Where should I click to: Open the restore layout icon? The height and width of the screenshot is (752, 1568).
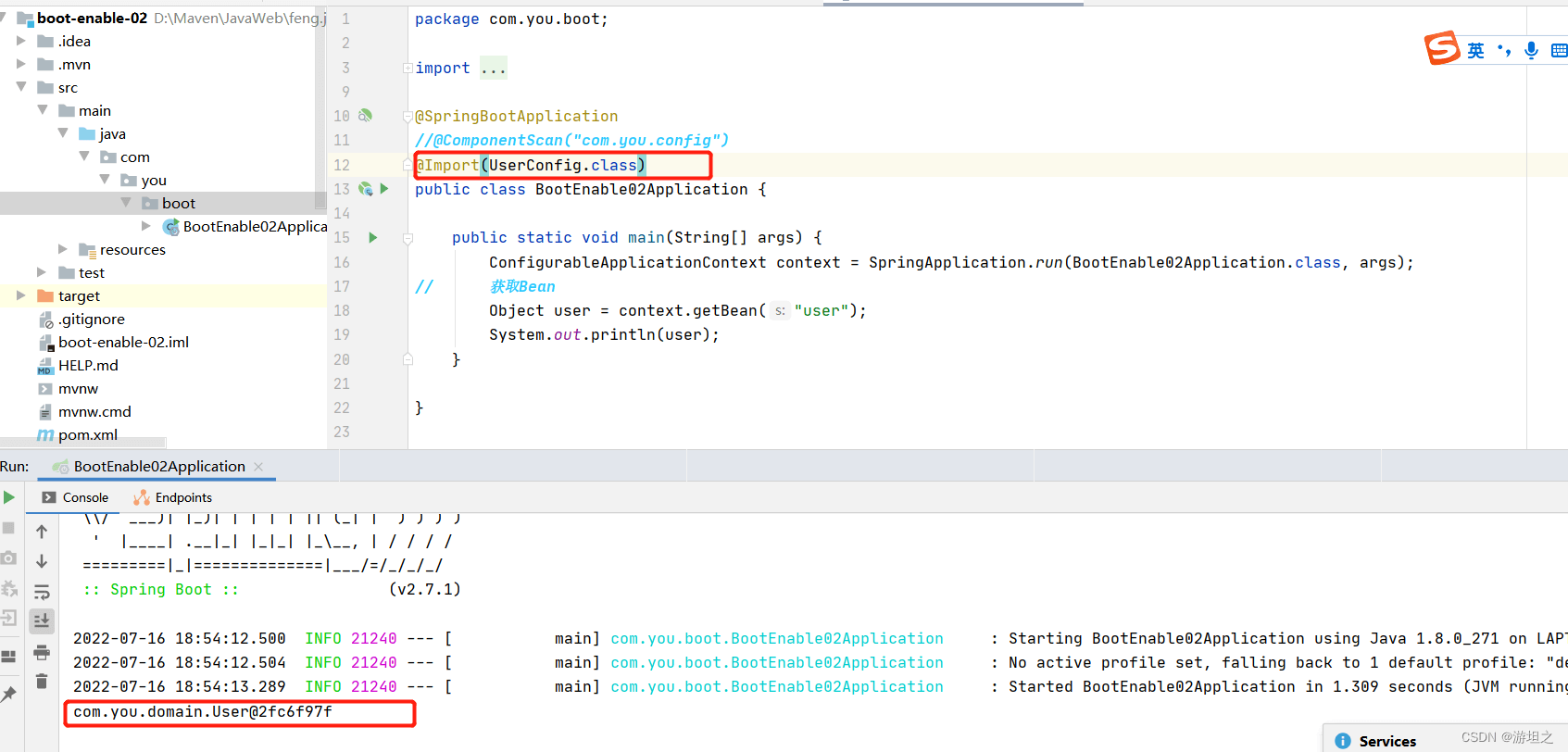pos(9,657)
